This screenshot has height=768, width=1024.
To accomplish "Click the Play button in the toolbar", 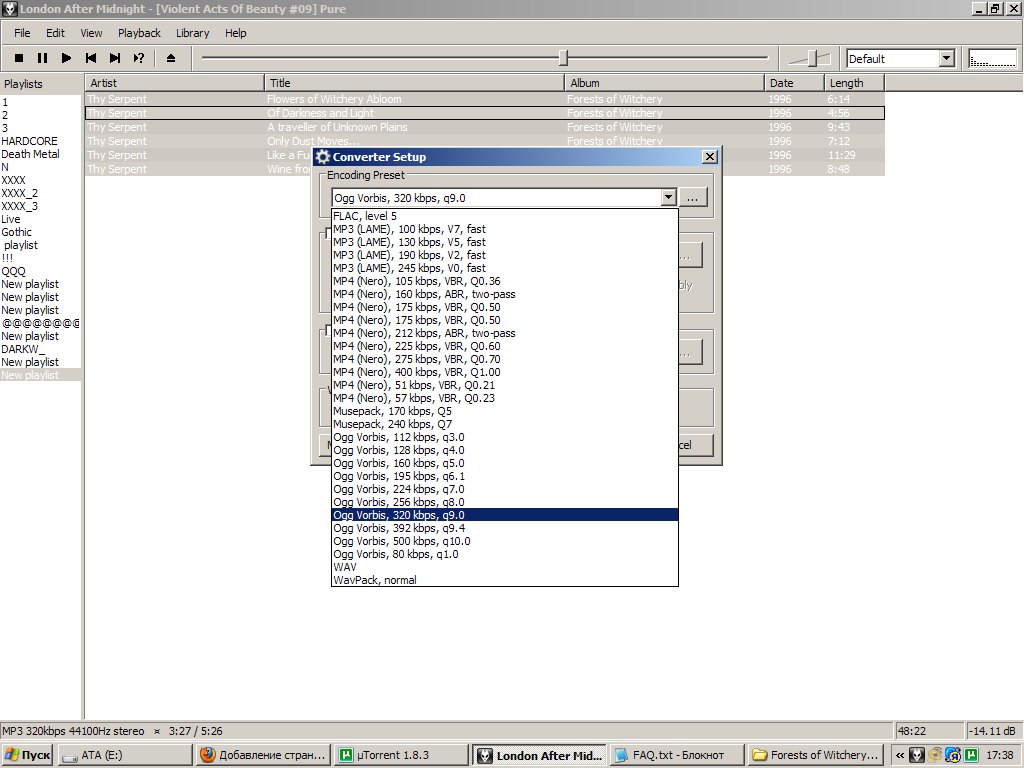I will point(66,58).
